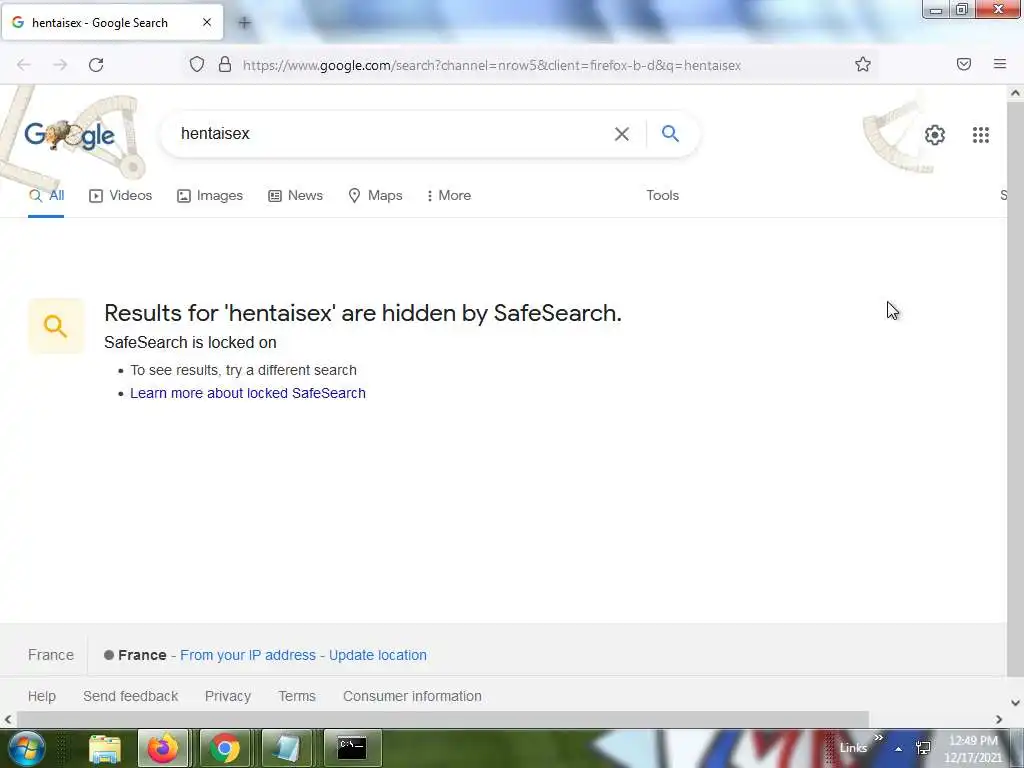Click inside the Google search input field
This screenshot has width=1024, height=768.
click(392, 134)
